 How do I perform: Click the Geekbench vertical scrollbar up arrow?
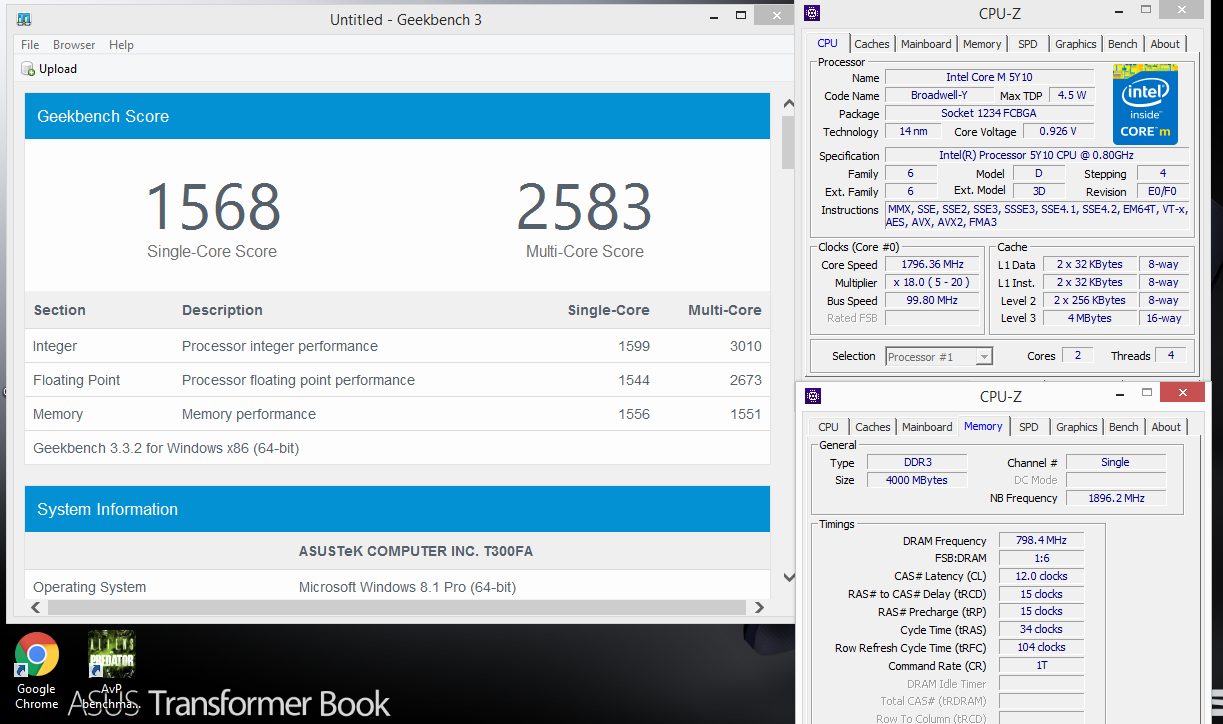pos(788,104)
